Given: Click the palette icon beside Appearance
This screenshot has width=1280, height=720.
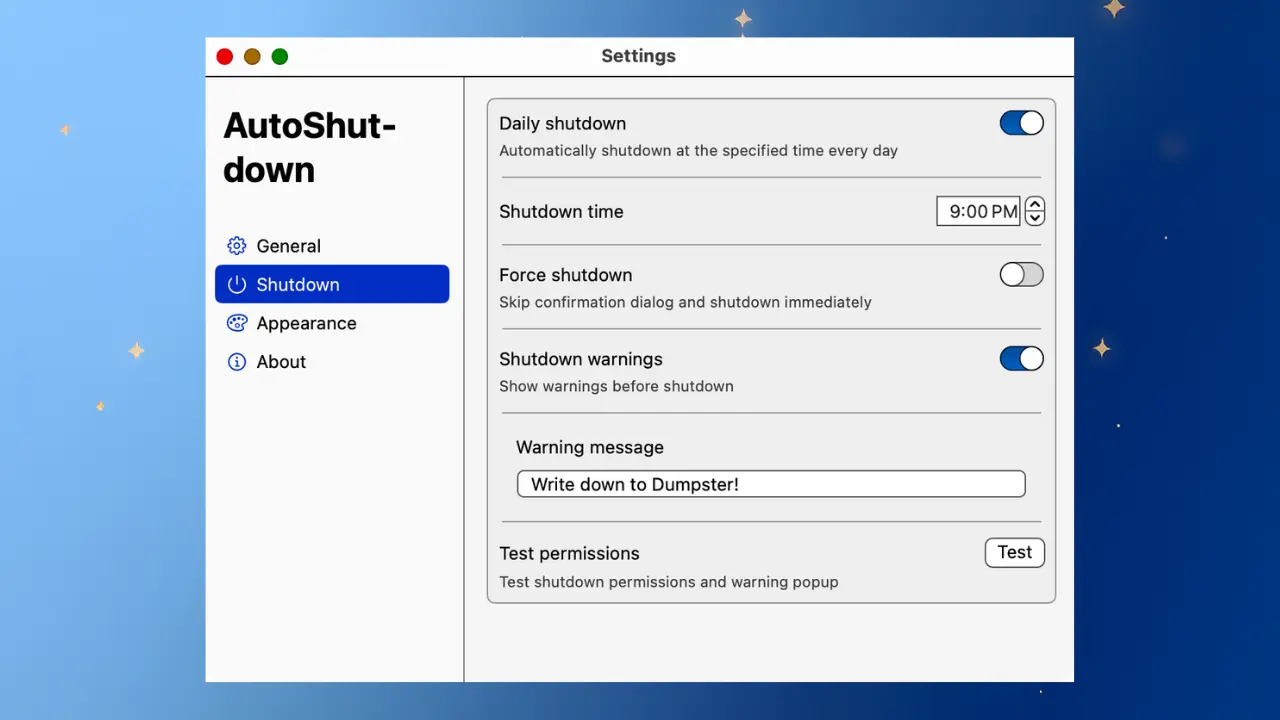Looking at the screenshot, I should point(236,323).
